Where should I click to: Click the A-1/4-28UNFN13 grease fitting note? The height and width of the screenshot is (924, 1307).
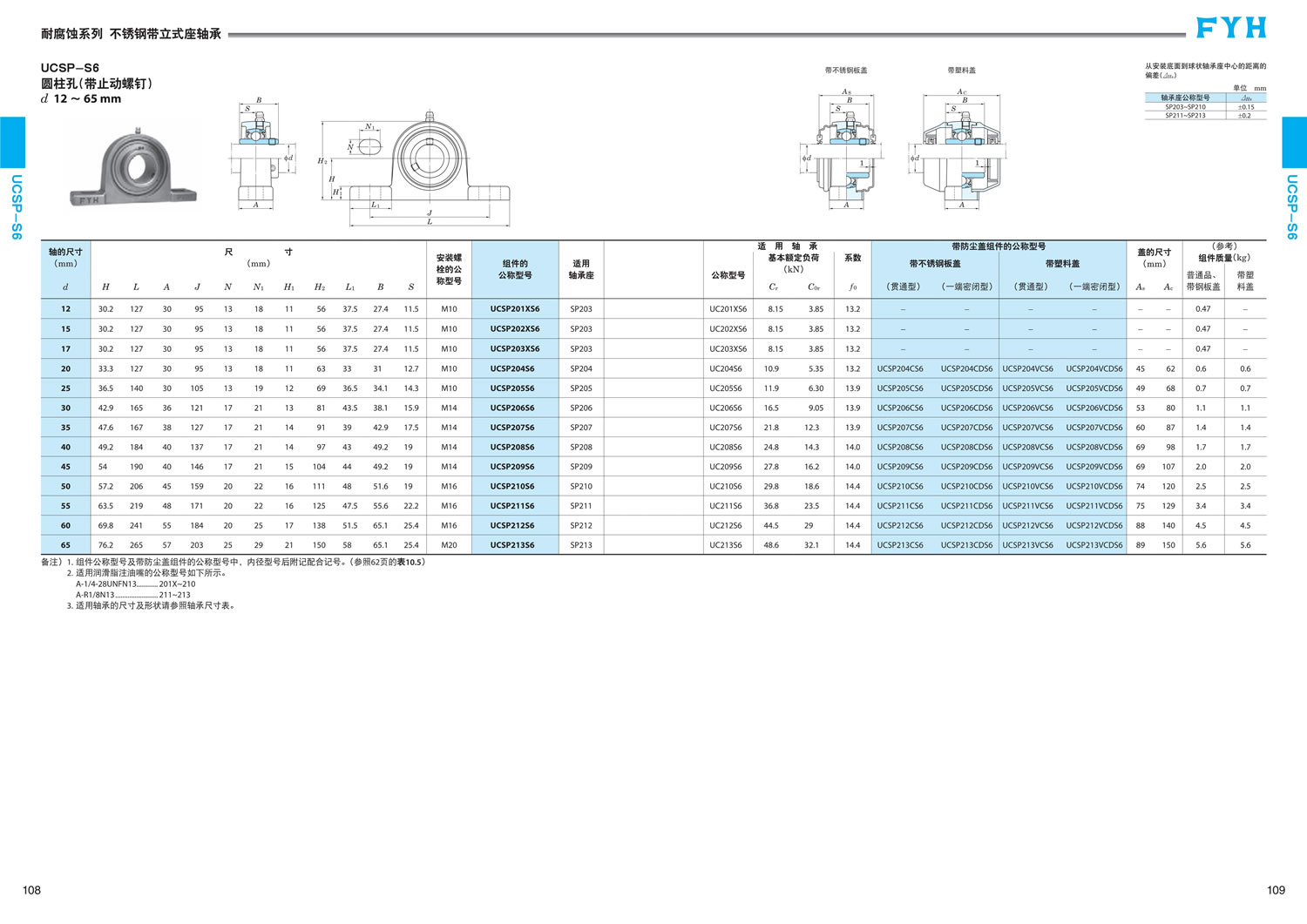(135, 584)
